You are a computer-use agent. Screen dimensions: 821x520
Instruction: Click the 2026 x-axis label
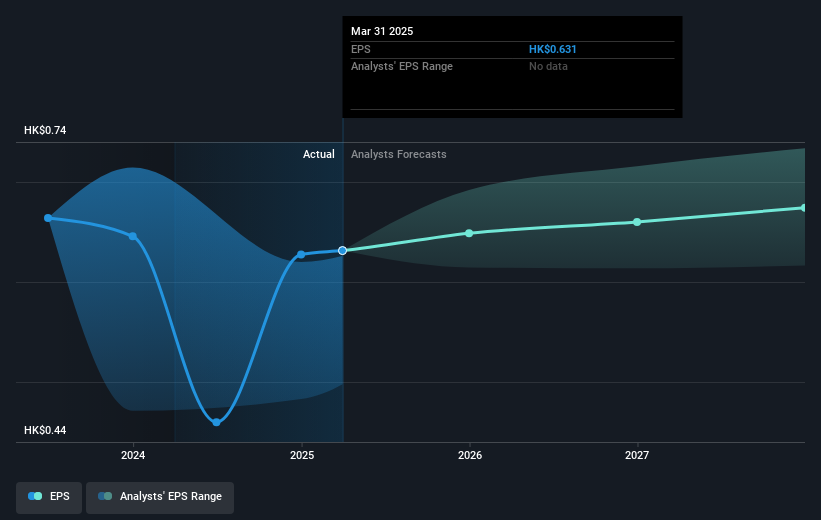click(470, 455)
